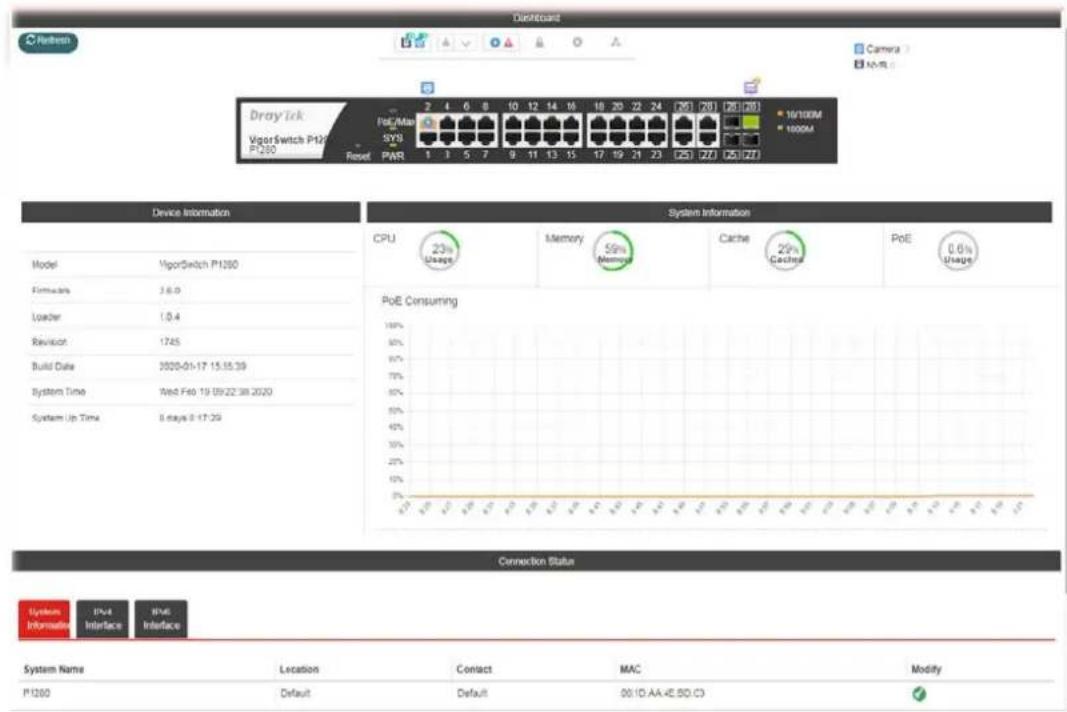Select port 1 on the switch panel
1067x712 pixels.
427,138
